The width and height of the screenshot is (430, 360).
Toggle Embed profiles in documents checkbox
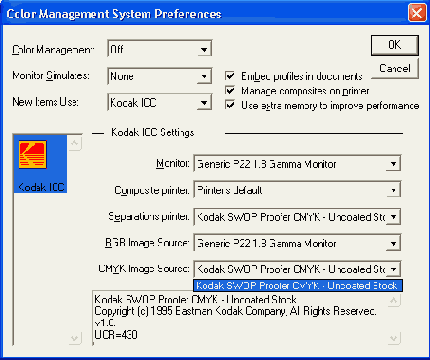pos(230,76)
